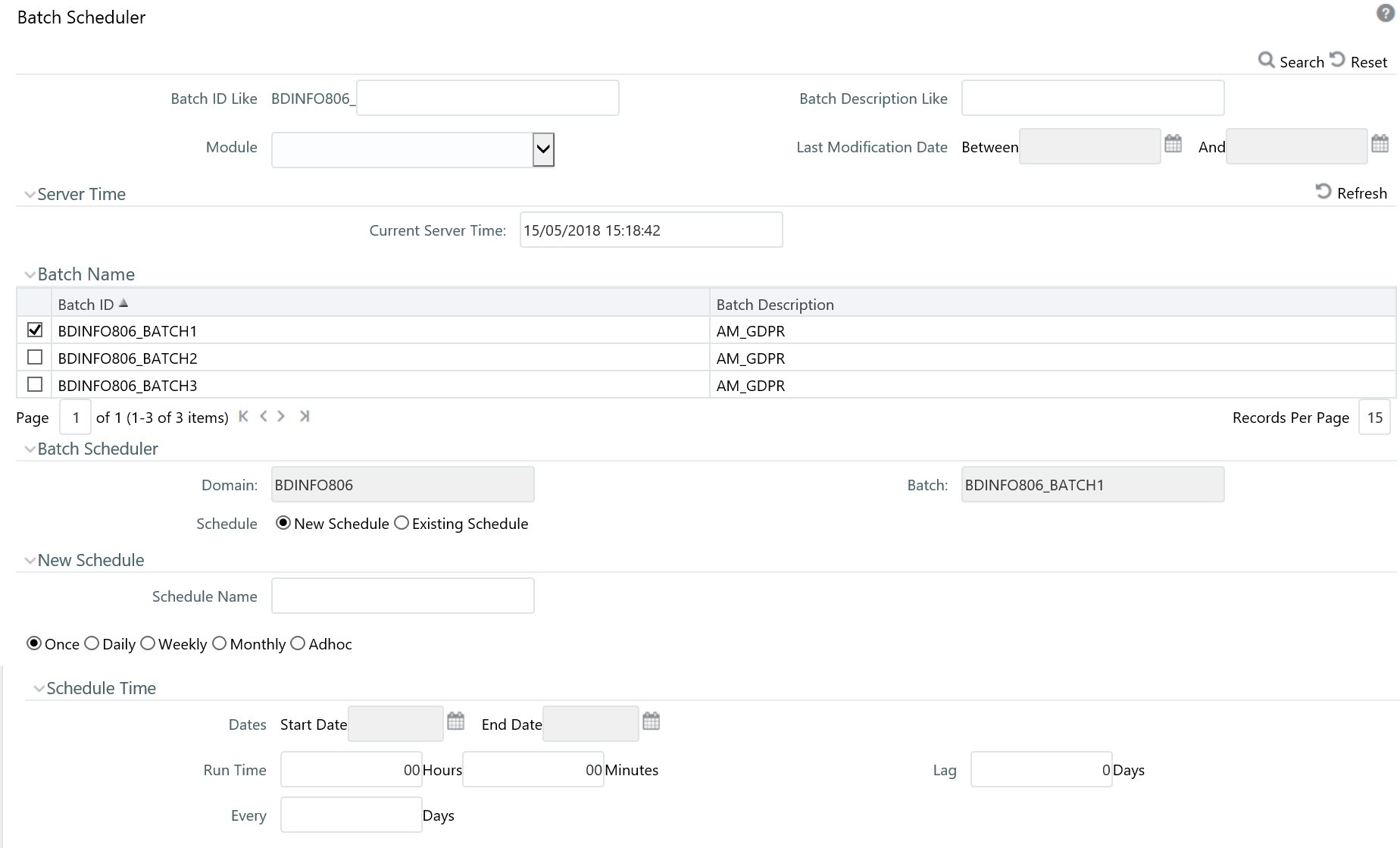The width and height of the screenshot is (1400, 848).
Task: Sort by Batch ID ascending arrow
Action: coord(123,303)
